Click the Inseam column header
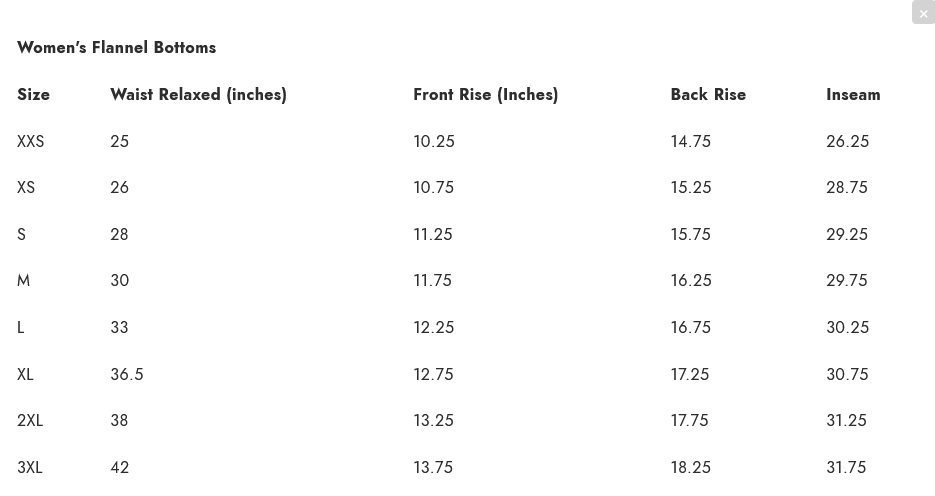 pyautogui.click(x=853, y=94)
